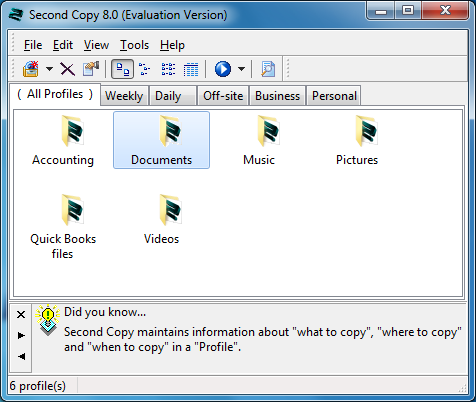The height and width of the screenshot is (402, 476).
Task: Switch to the Off-site tab
Action: (223, 96)
